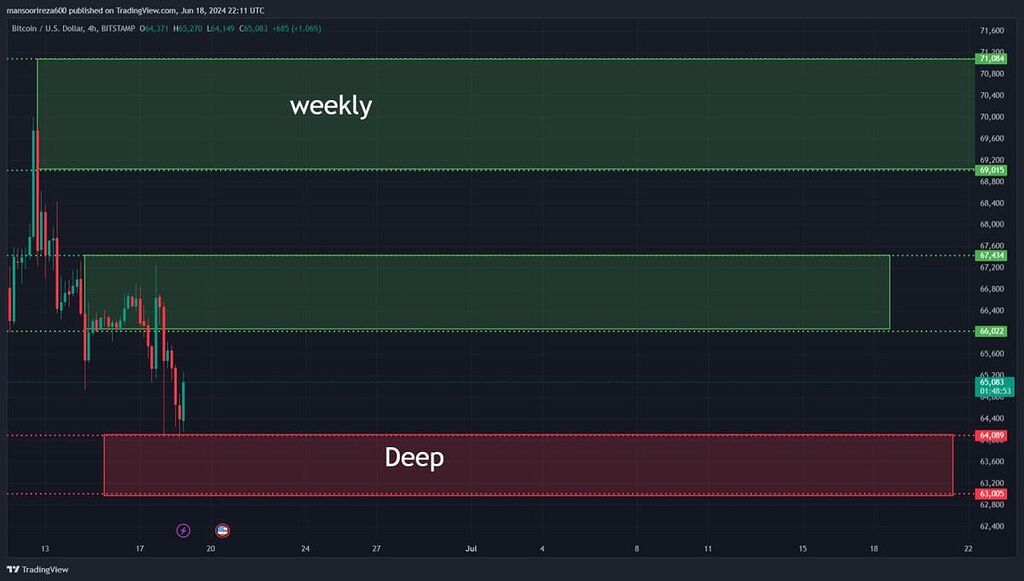Click the red 64,089 price label
Screen dimensions: 1024x581
pos(991,436)
